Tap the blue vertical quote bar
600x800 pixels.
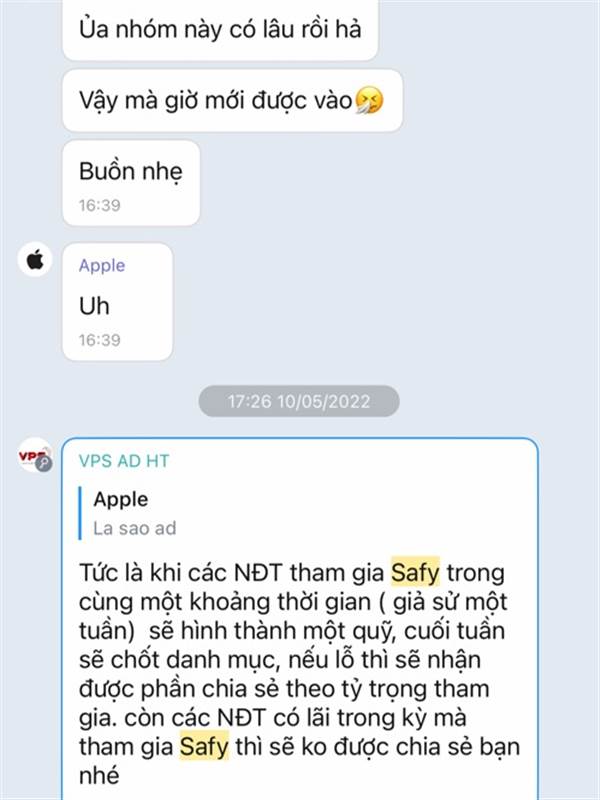[80, 513]
